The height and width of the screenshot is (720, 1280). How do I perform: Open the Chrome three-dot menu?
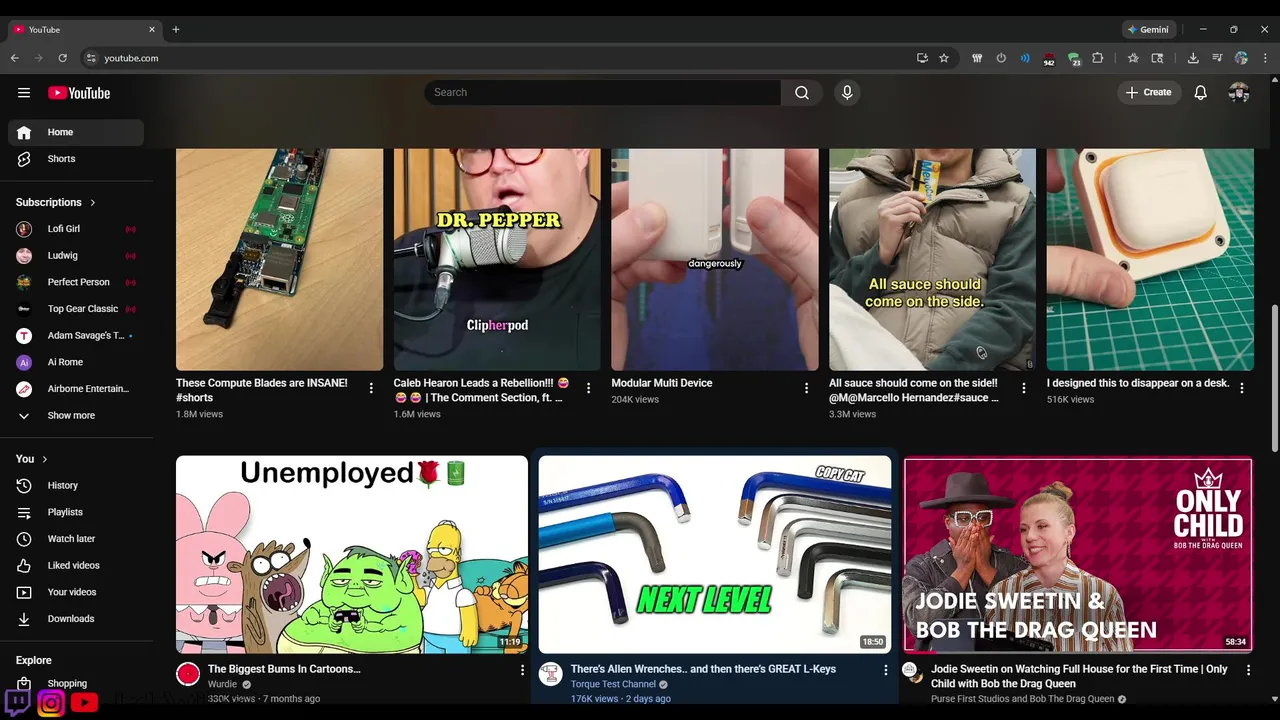click(1265, 58)
